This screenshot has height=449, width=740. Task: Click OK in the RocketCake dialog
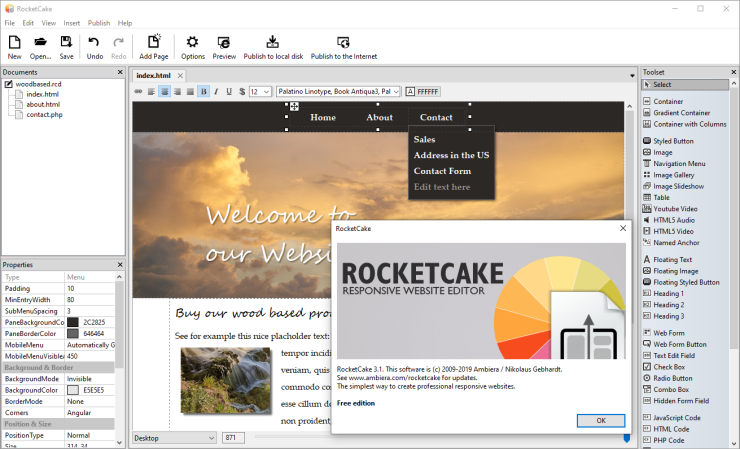tap(601, 421)
